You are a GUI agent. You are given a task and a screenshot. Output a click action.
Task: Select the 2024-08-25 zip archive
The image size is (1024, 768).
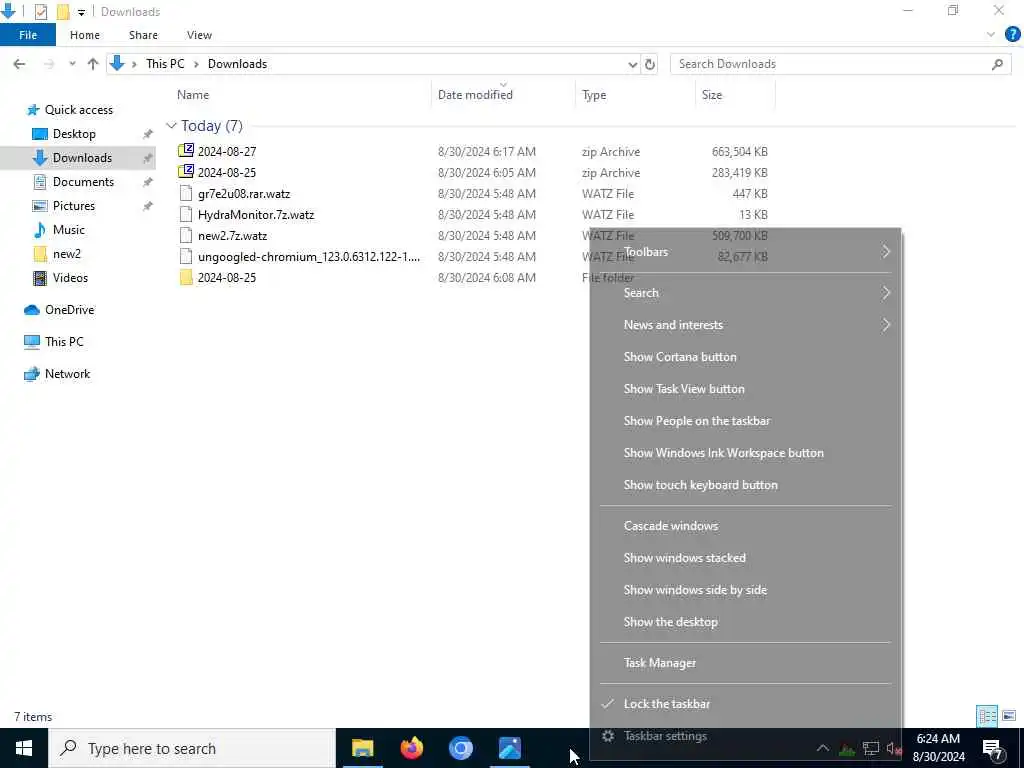(x=227, y=172)
